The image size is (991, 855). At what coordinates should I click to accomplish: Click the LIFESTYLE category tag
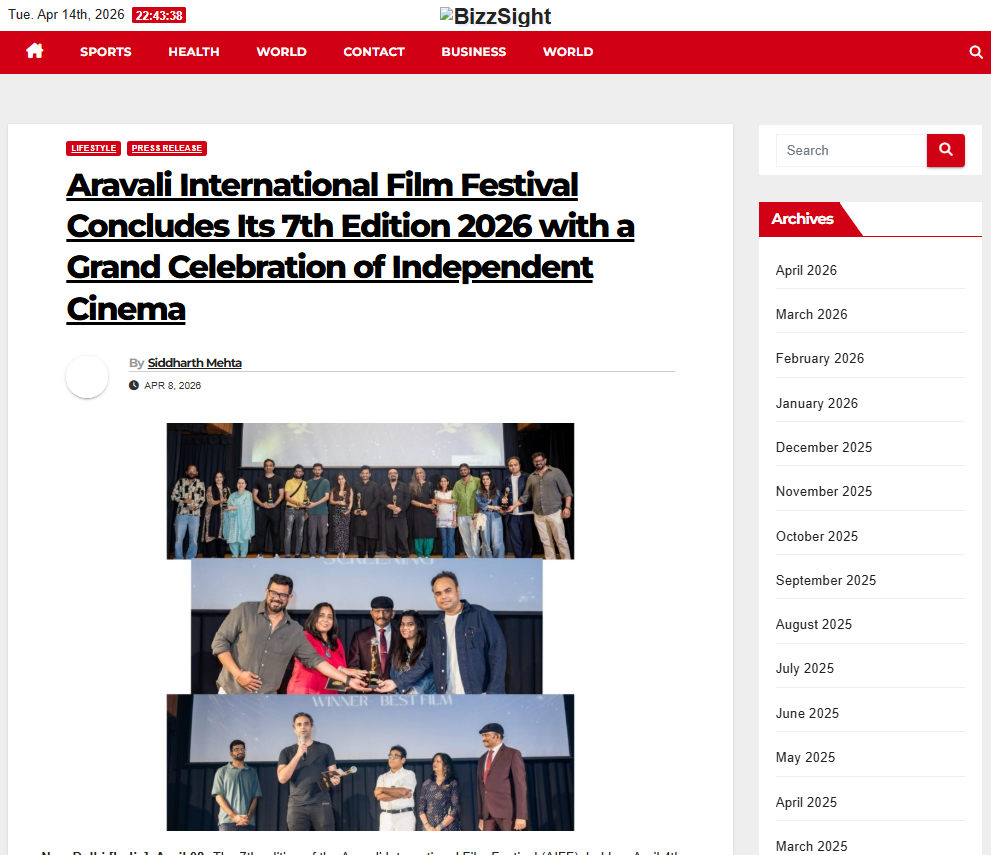[x=94, y=148]
